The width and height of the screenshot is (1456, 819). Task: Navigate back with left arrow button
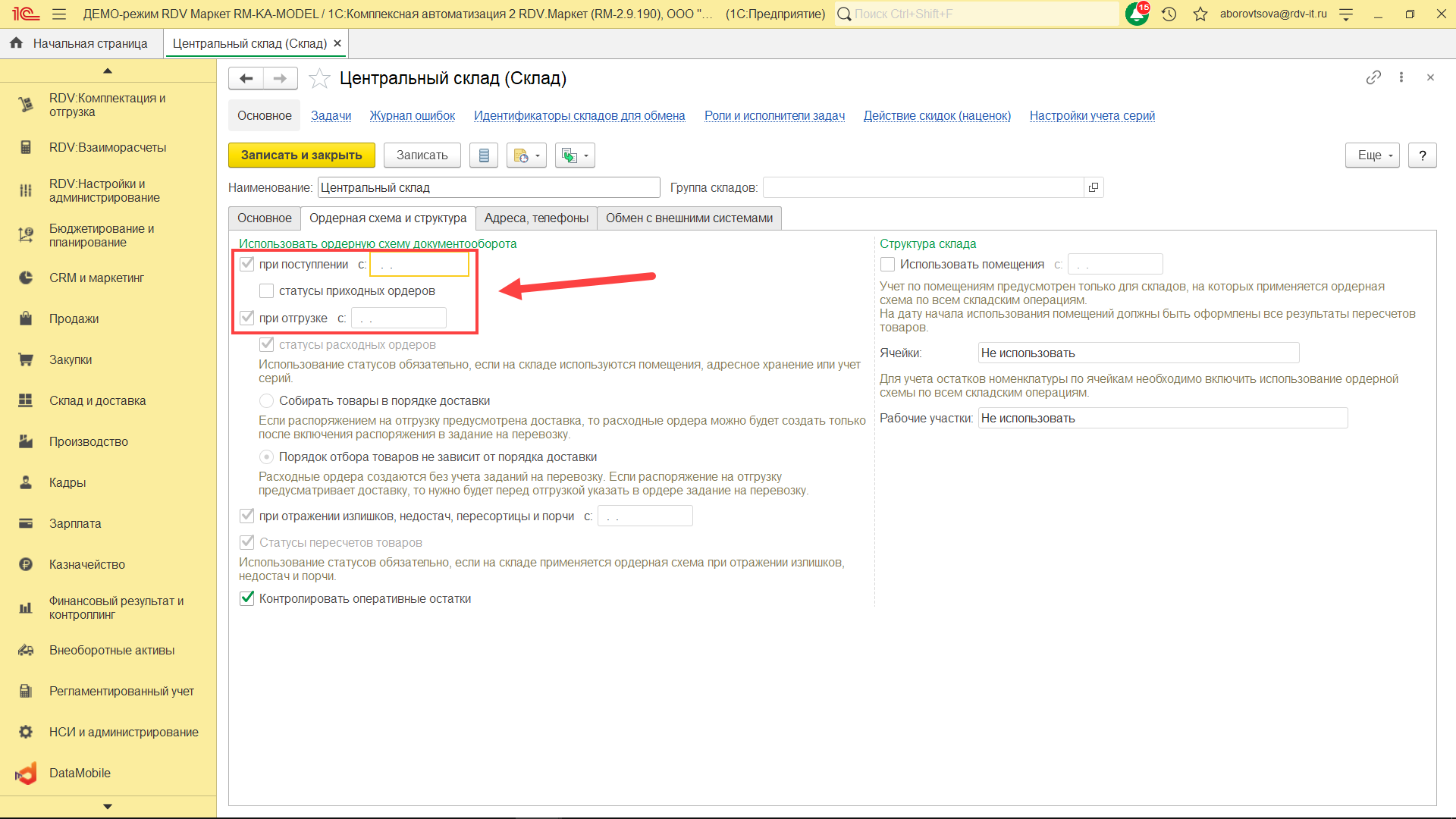[246, 78]
